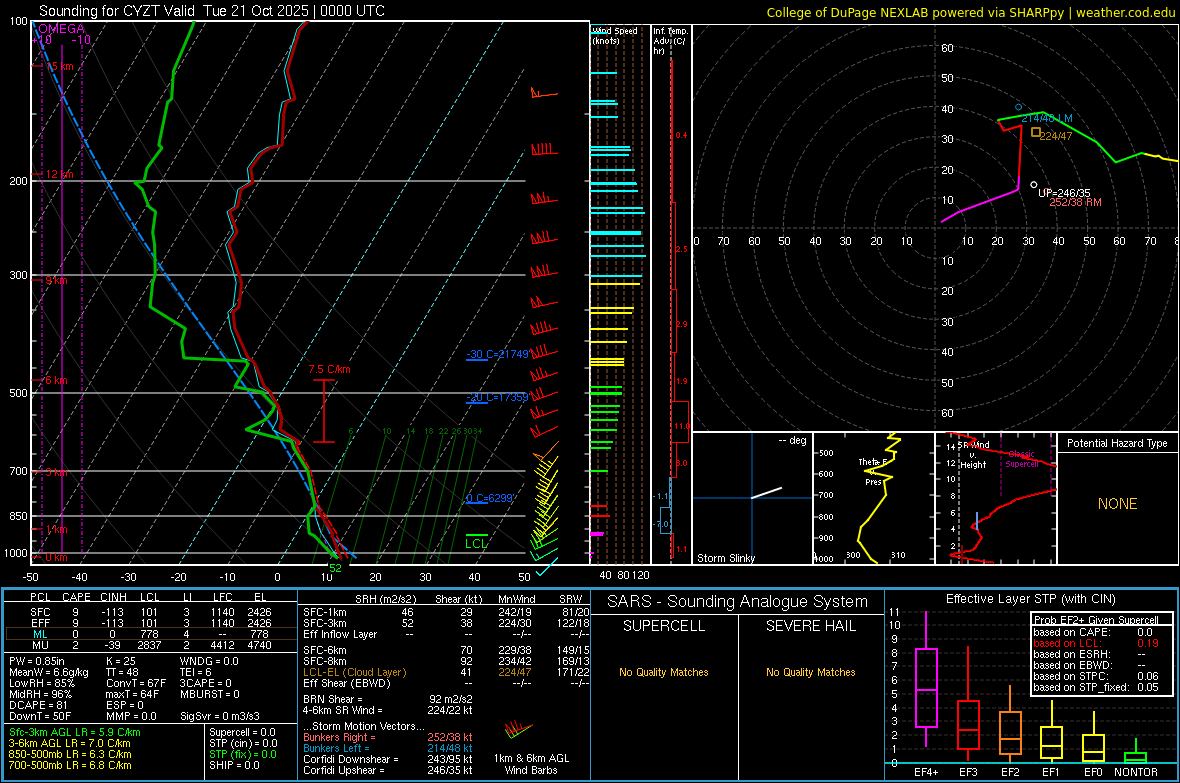Click the Corfidi Downshear = 243/95 kt line
The height and width of the screenshot is (783, 1180).
(388, 759)
